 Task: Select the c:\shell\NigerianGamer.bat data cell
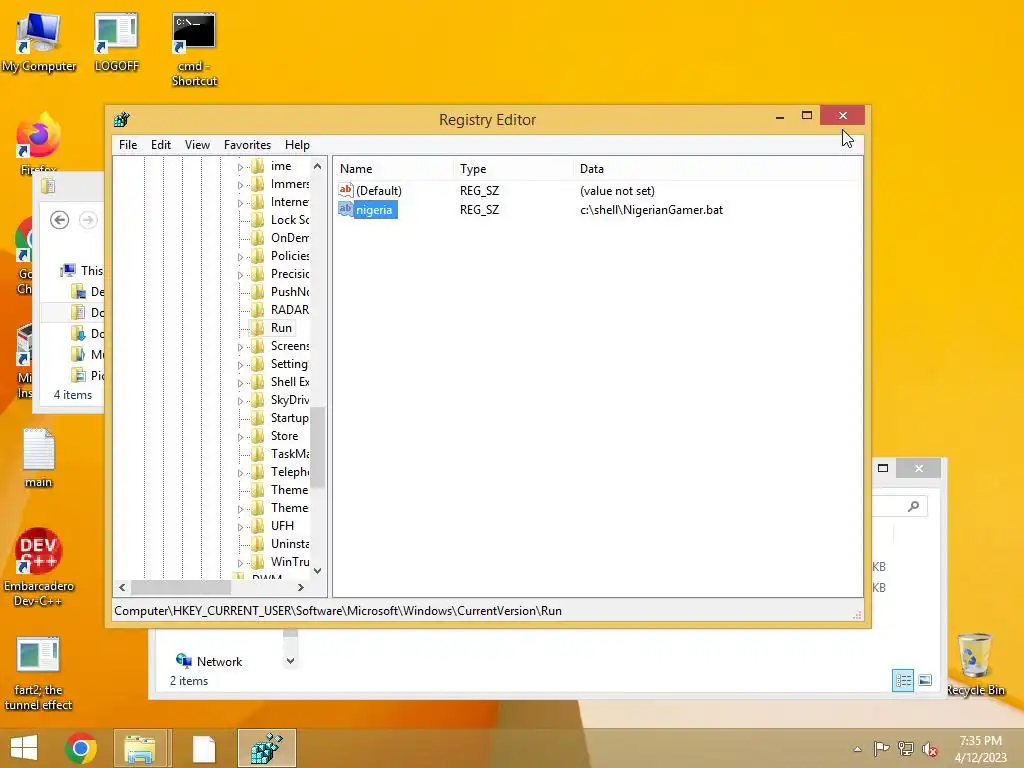pyautogui.click(x=651, y=210)
